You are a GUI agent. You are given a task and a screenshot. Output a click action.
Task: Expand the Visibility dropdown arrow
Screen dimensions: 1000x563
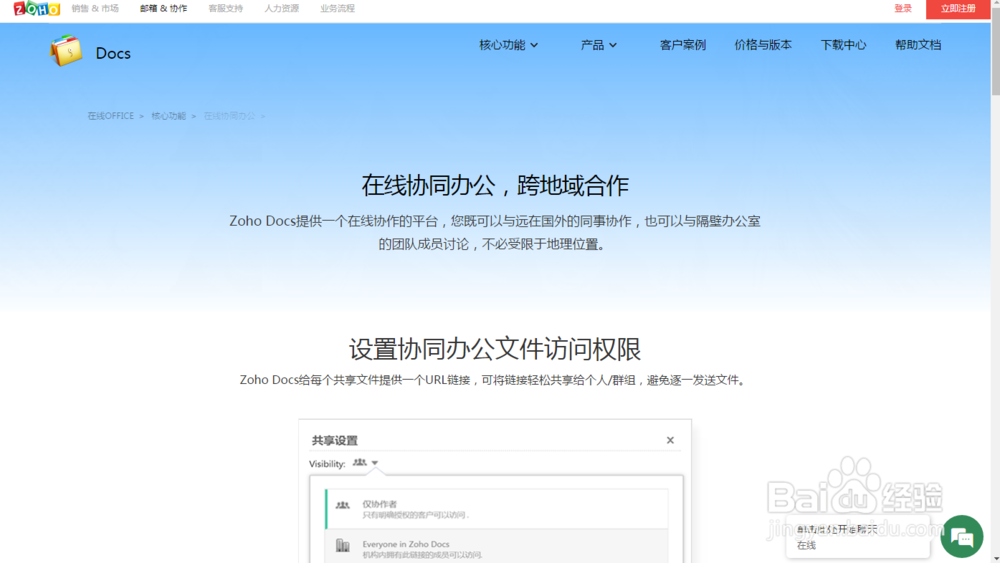pyautogui.click(x=375, y=463)
